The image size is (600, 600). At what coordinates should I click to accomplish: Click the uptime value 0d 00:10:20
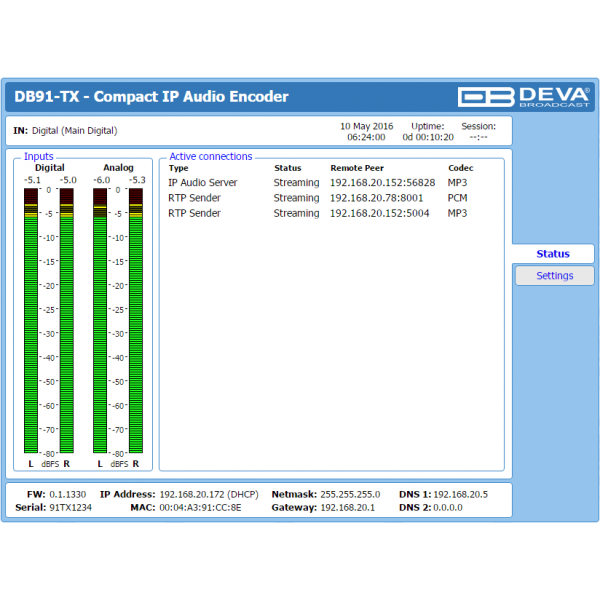(428, 137)
